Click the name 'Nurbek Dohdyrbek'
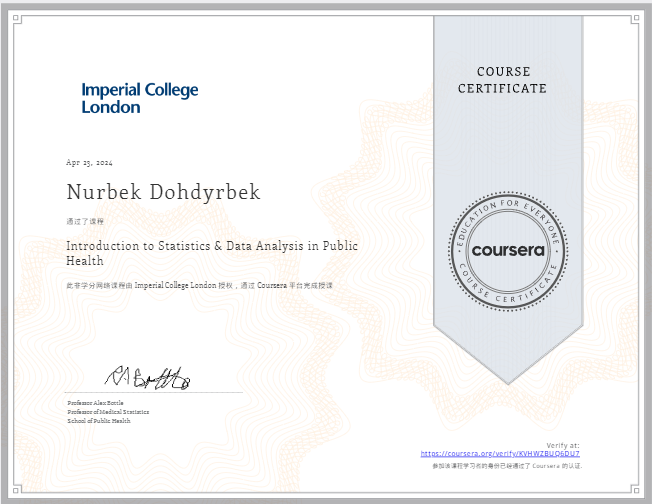652x504 pixels. coord(163,192)
